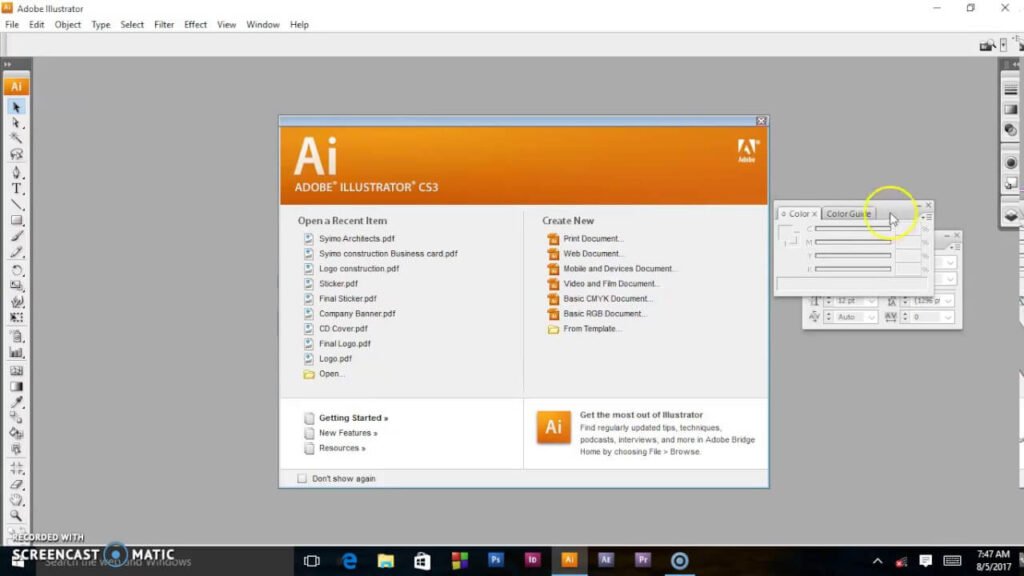Open the Stroke panel from the right dock

(x=1010, y=90)
